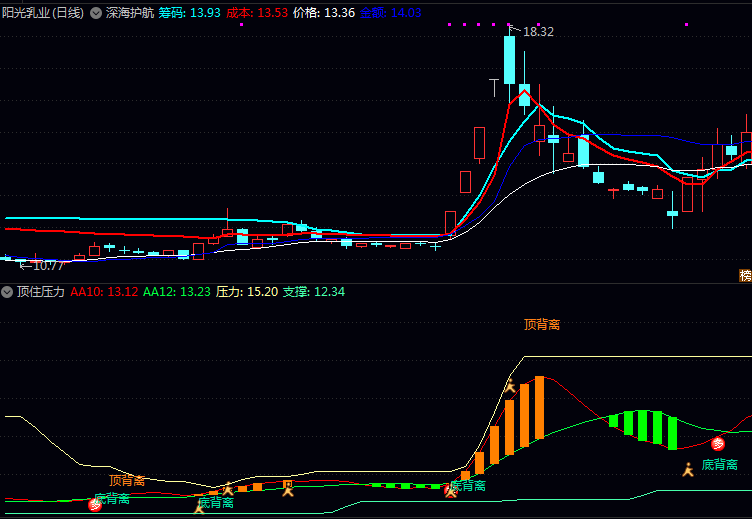Image resolution: width=752 pixels, height=519 pixels.
Task: Click the 顶住压力 indicator name
Action: 41,292
